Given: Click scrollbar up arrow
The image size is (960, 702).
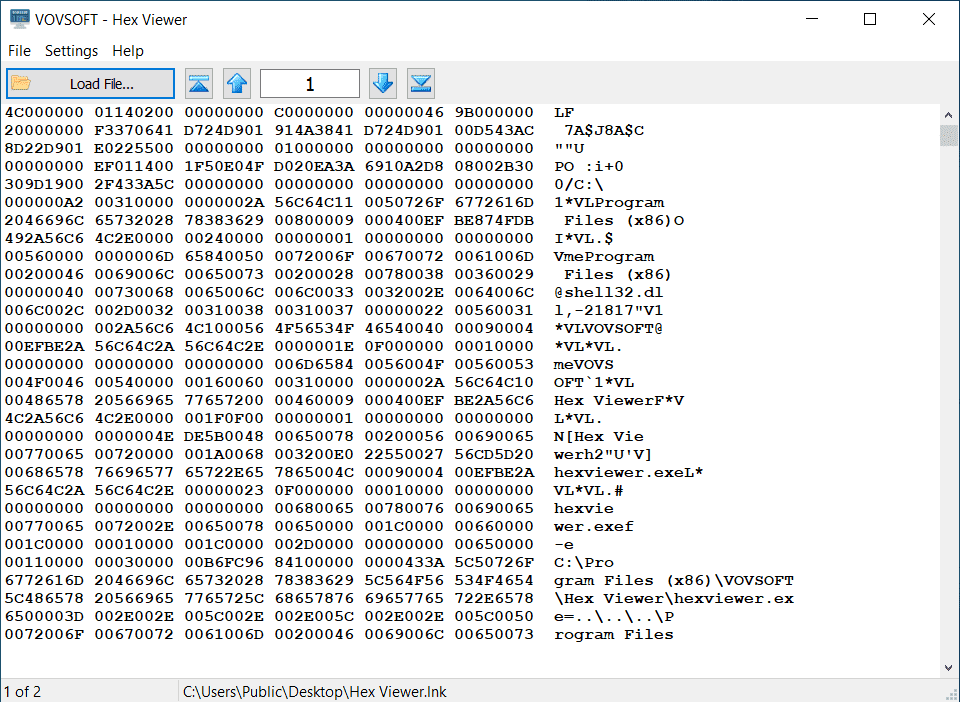Looking at the screenshot, I should (x=948, y=114).
